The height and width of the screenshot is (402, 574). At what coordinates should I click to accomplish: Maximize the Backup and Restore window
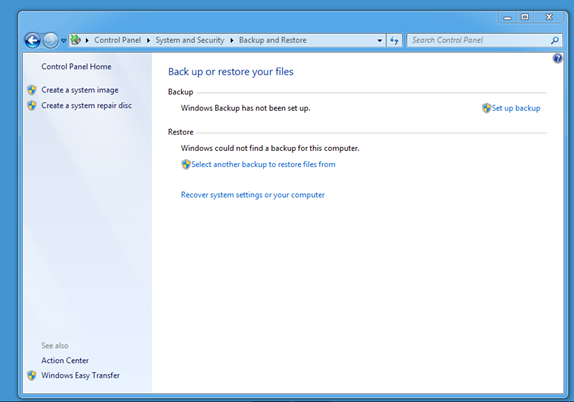coord(525,17)
